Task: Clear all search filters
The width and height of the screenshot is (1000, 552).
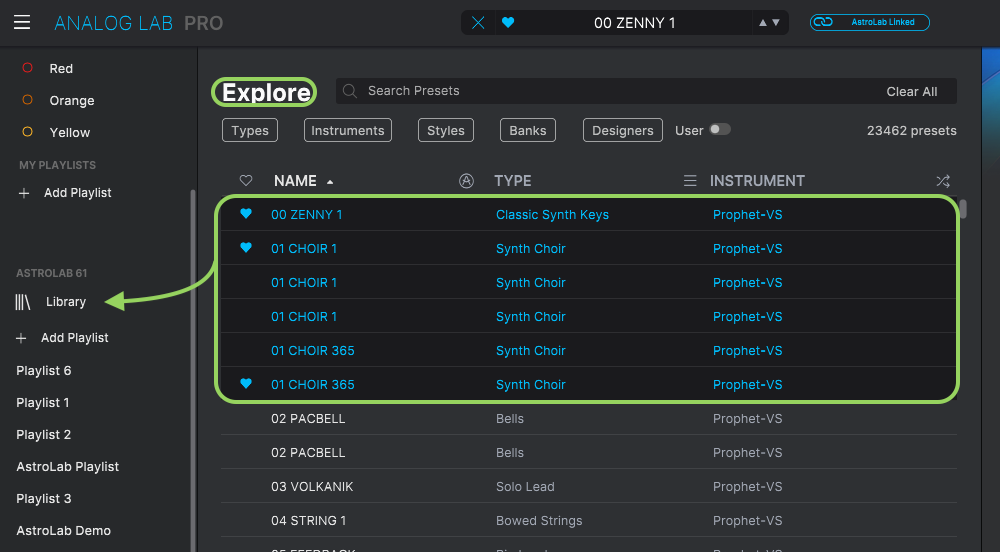Action: tap(911, 91)
